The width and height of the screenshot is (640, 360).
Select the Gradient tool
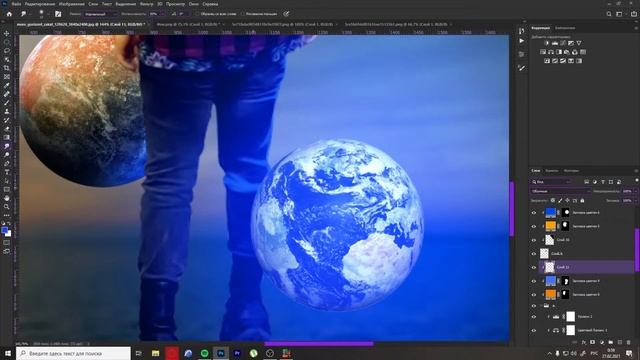tap(7, 137)
